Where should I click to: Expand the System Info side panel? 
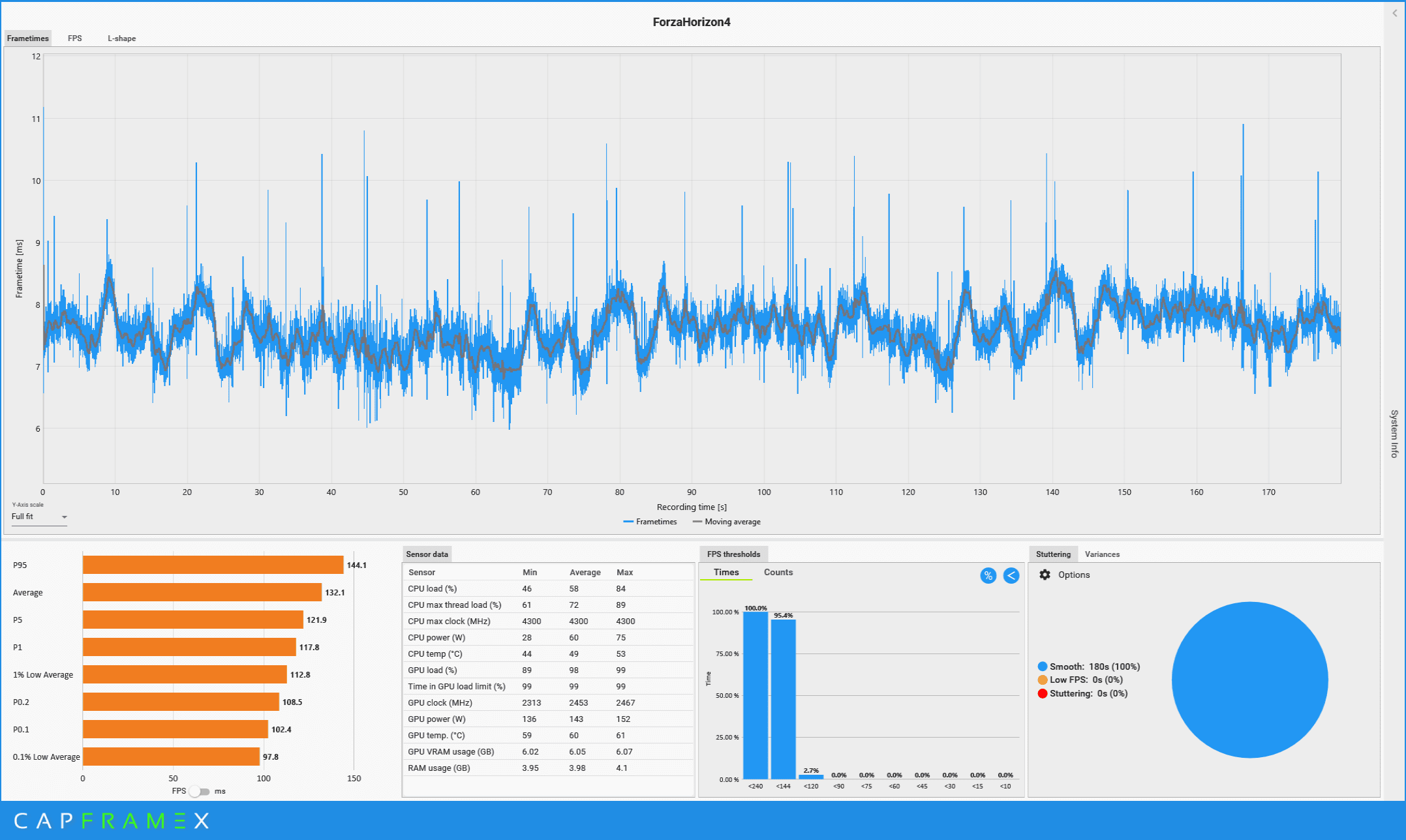click(x=1394, y=434)
